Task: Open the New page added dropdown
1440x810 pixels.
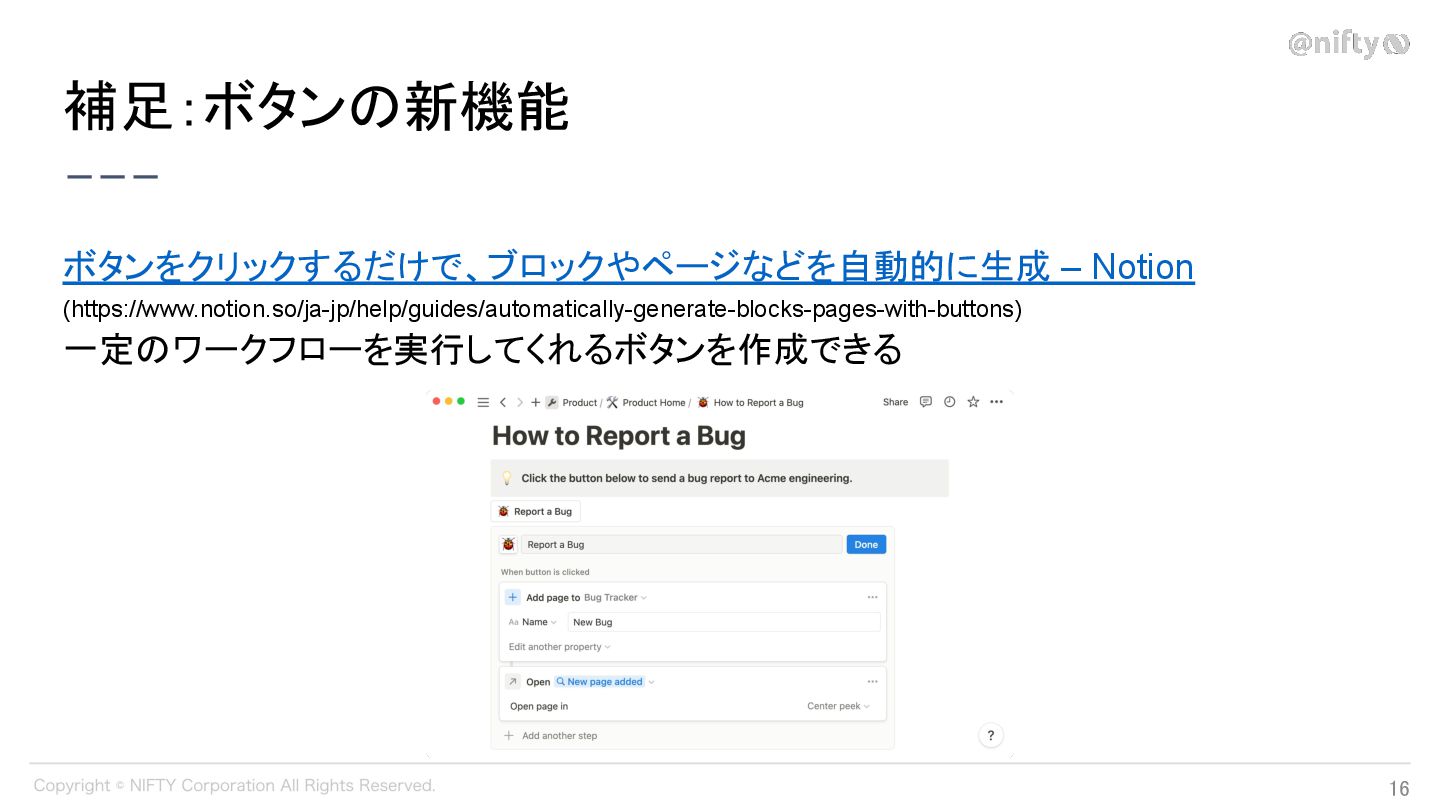Action: (x=605, y=681)
